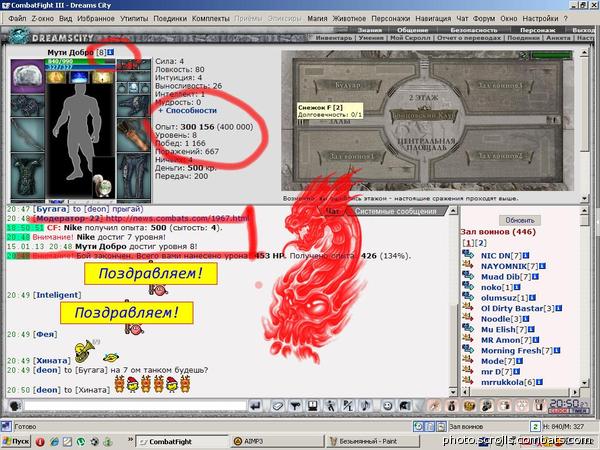Open the smiley emoticons picker
The height and width of the screenshot is (450, 600).
pos(388,406)
